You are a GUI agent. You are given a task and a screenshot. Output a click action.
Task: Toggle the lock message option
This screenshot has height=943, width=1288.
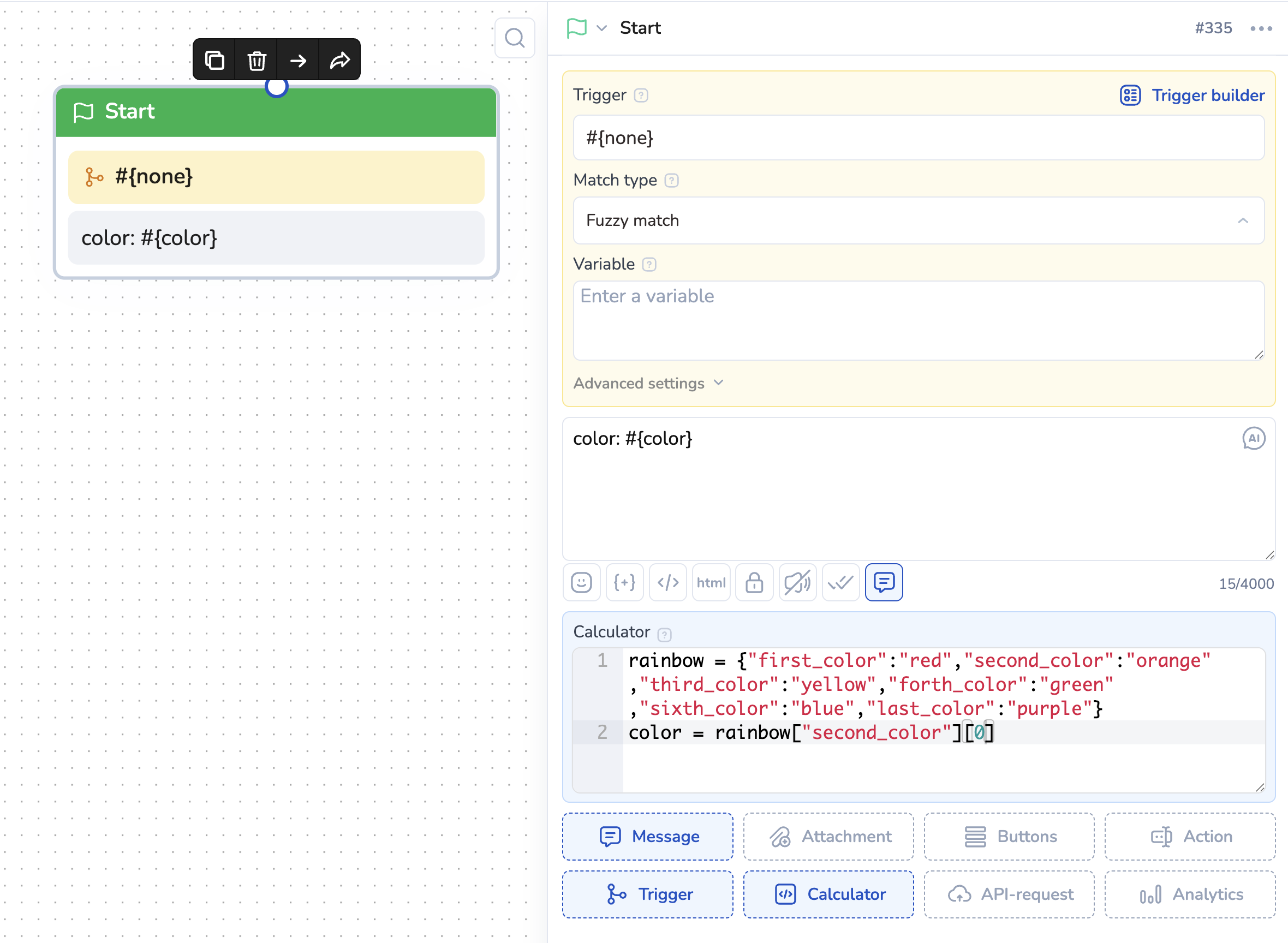tap(754, 582)
